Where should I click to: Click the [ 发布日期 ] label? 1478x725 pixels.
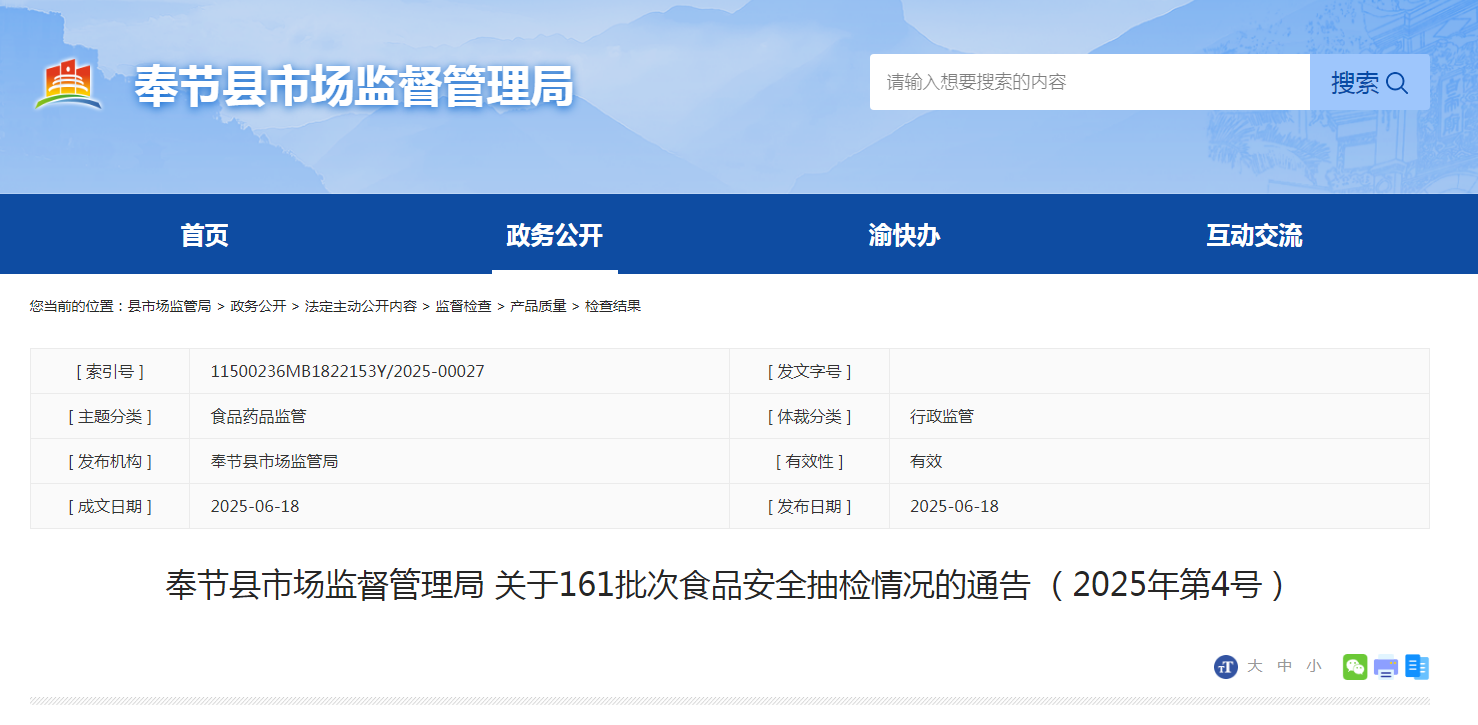(810, 506)
